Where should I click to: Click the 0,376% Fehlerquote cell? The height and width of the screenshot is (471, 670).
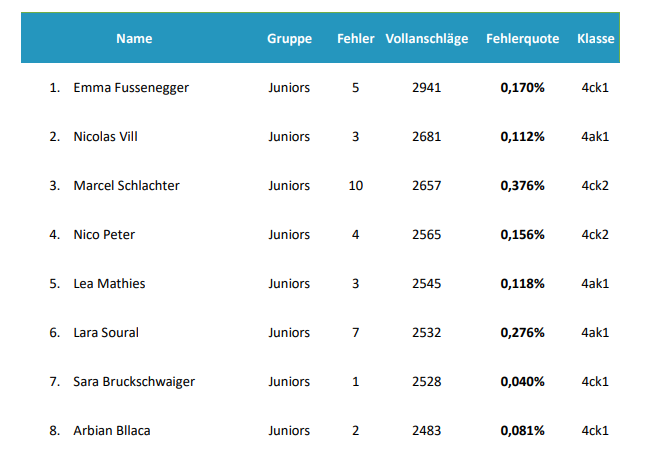(x=522, y=186)
